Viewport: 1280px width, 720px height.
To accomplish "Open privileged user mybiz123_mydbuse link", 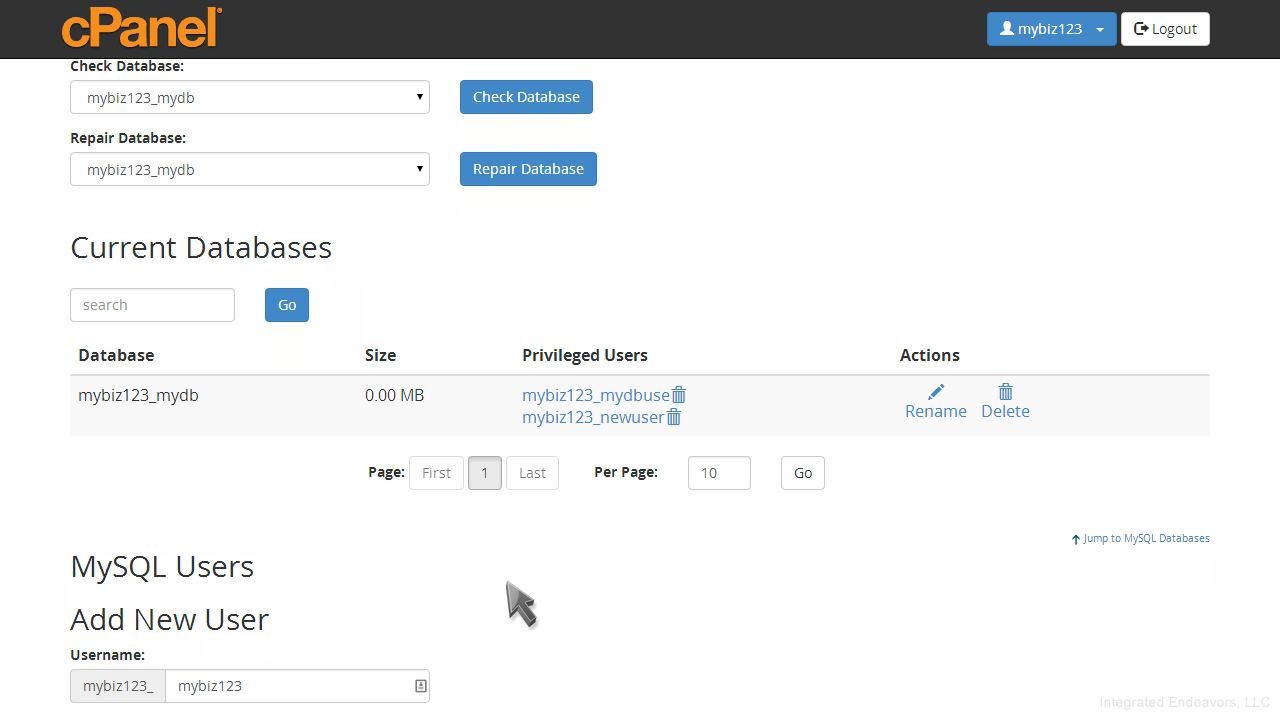I will click(x=595, y=395).
